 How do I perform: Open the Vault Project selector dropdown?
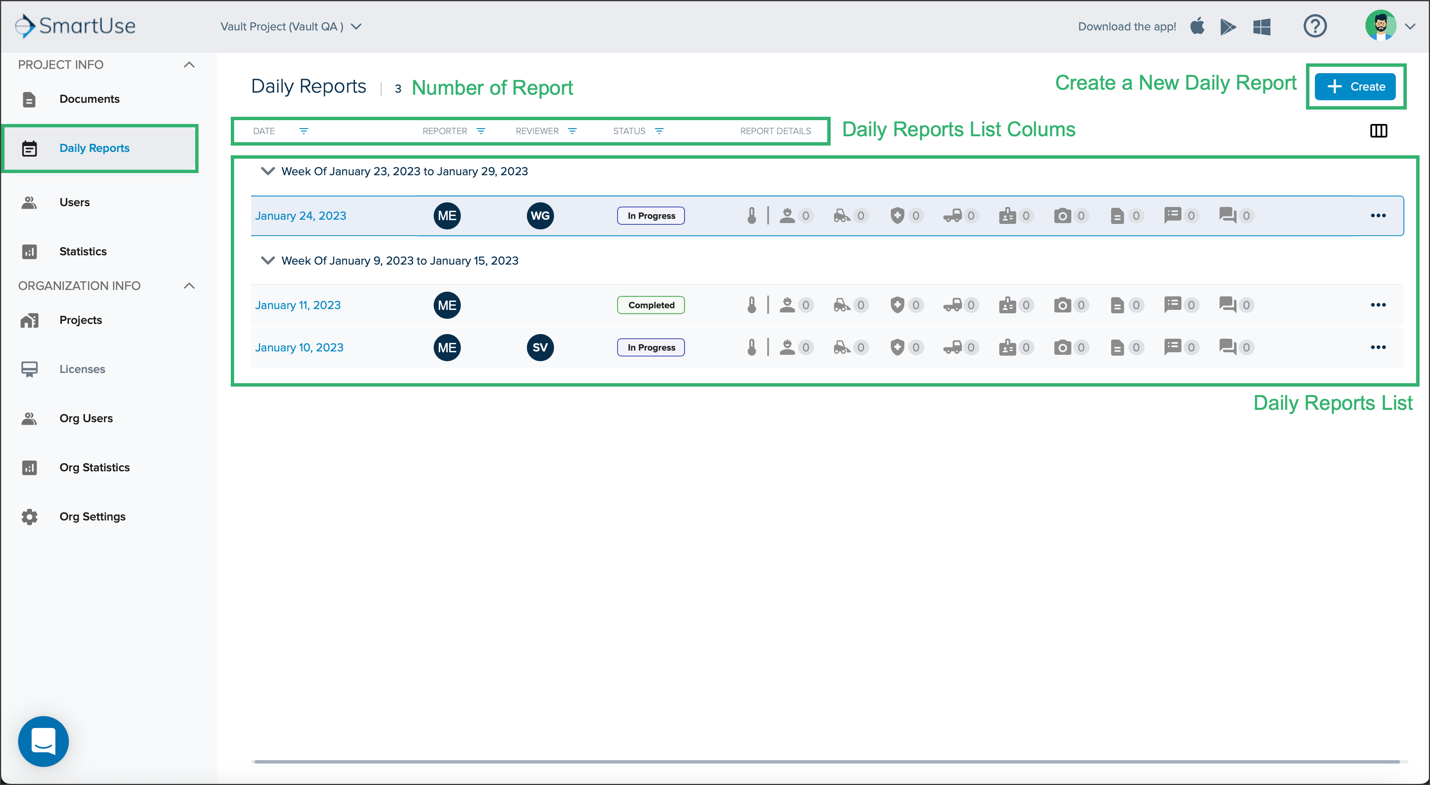coord(291,27)
